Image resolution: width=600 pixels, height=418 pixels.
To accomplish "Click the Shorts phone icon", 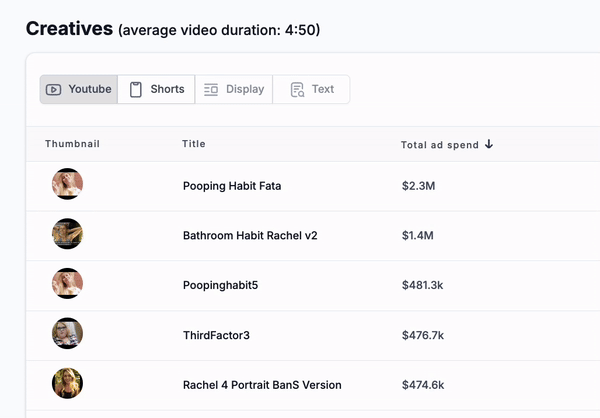I will tap(135, 90).
